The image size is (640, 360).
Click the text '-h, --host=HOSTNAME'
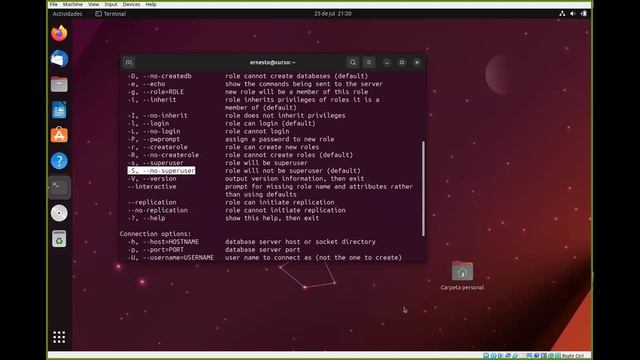(163, 242)
